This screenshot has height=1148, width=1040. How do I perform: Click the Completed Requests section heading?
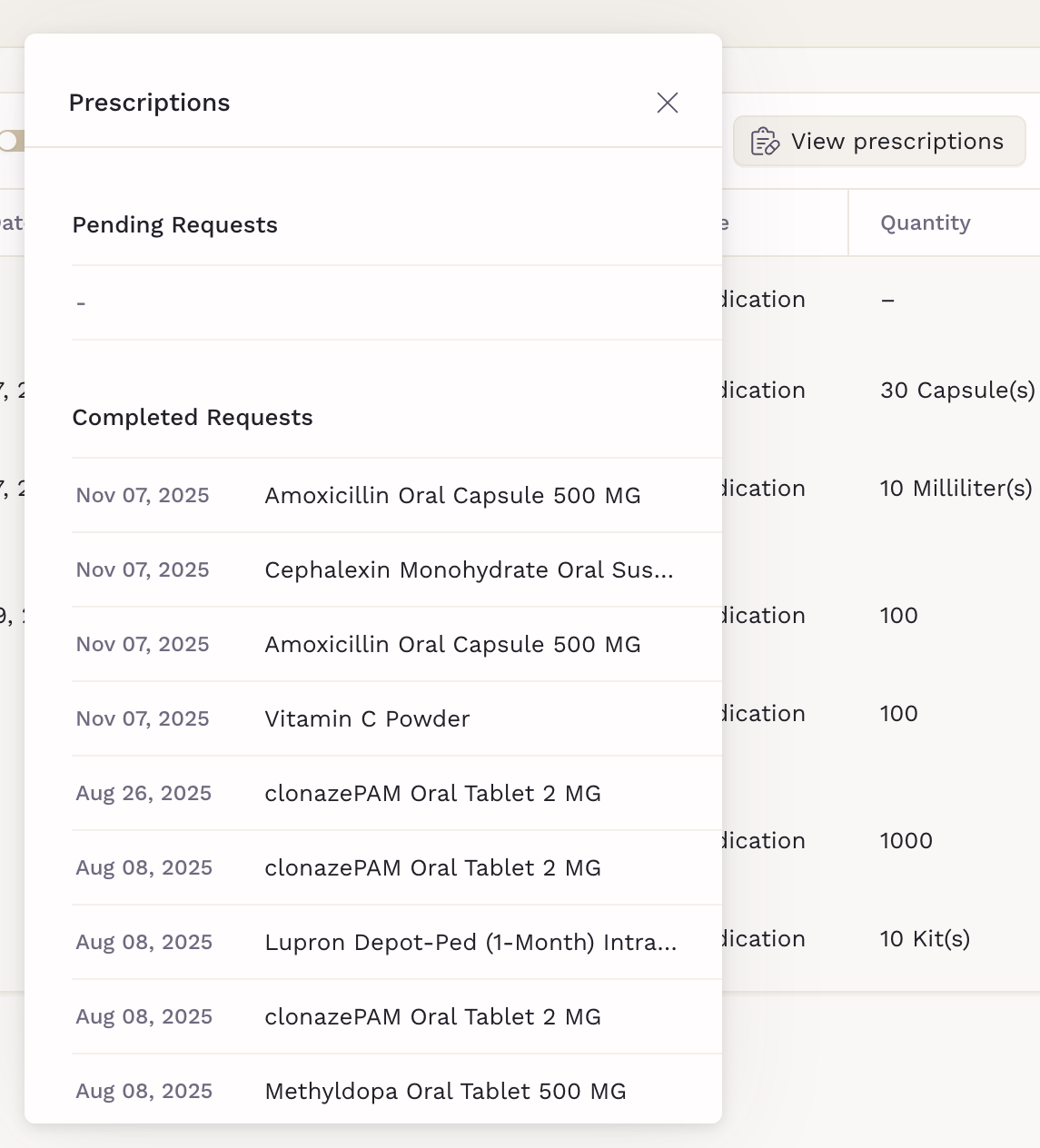tap(193, 418)
